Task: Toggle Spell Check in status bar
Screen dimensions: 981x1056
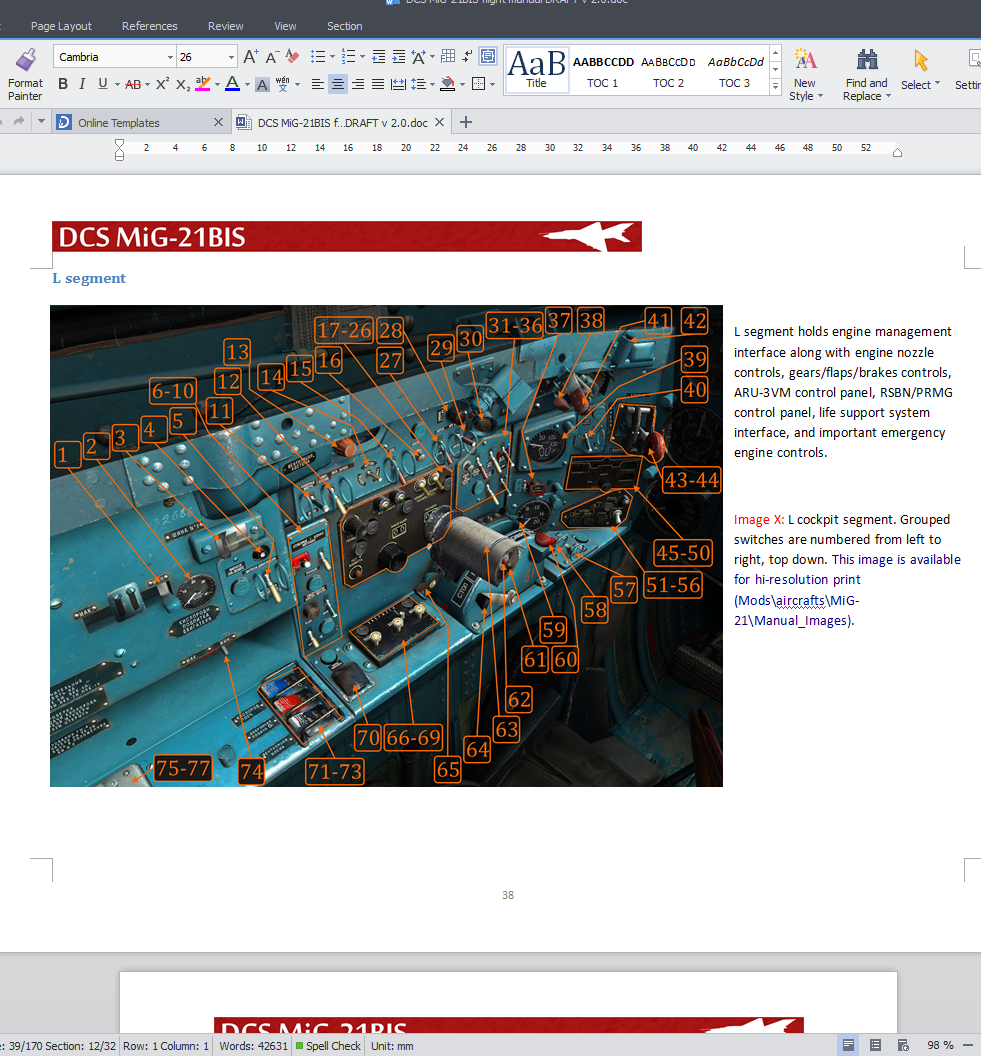Action: 328,1046
